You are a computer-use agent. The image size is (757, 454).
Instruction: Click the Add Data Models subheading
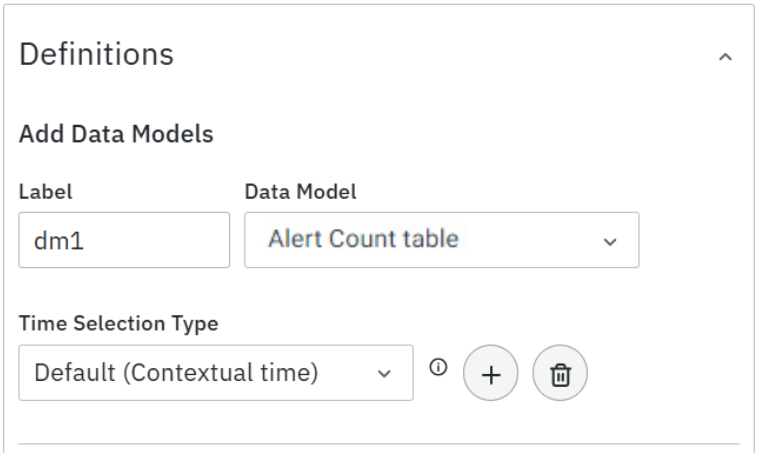pos(116,134)
